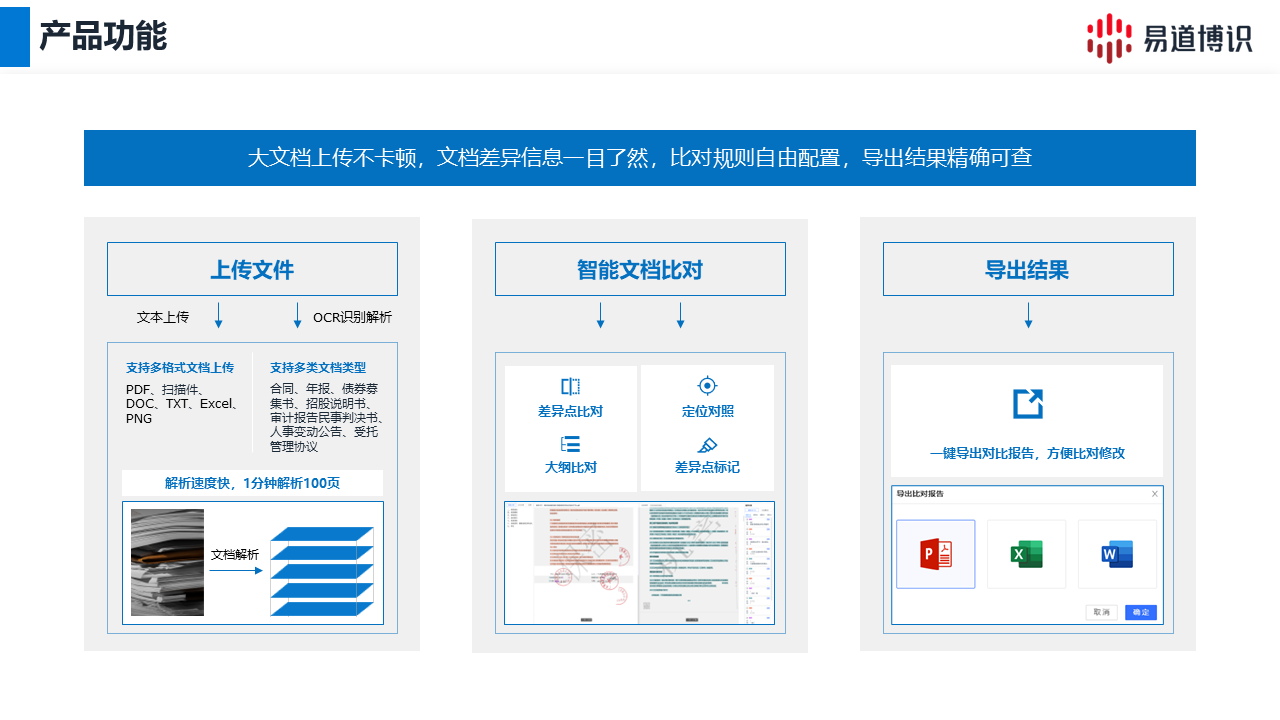Click the 差异点比对 compare icon
The height and width of the screenshot is (720, 1280).
coord(570,386)
